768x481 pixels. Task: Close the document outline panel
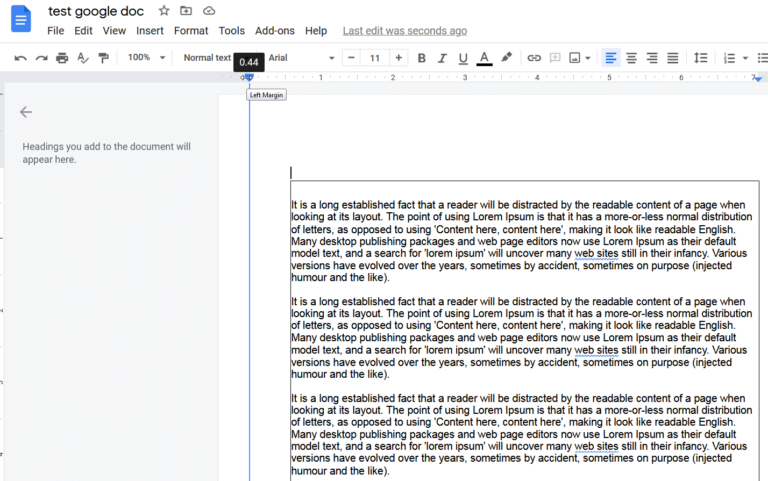point(26,112)
